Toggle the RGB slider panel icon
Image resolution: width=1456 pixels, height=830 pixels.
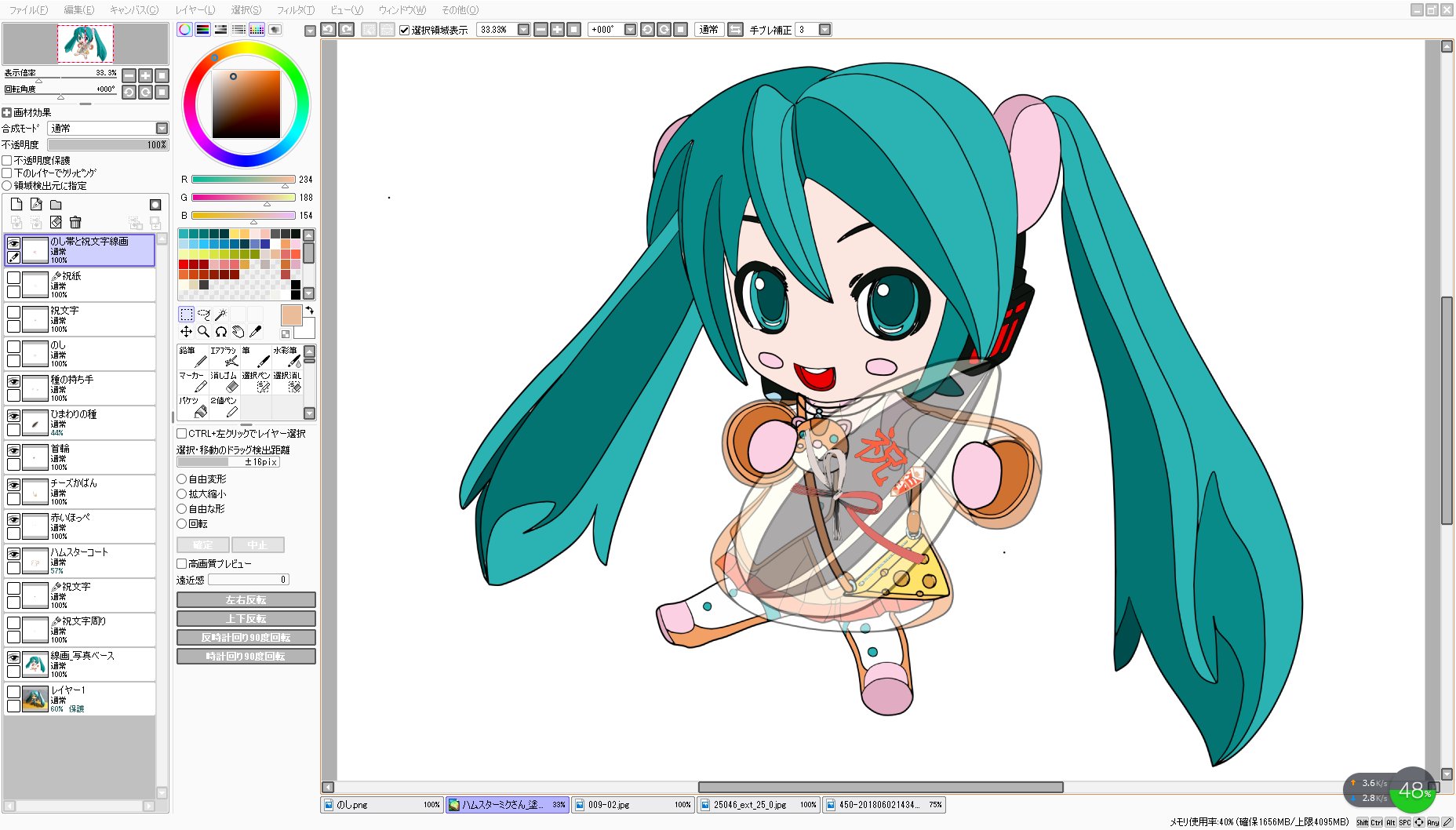coord(202,30)
